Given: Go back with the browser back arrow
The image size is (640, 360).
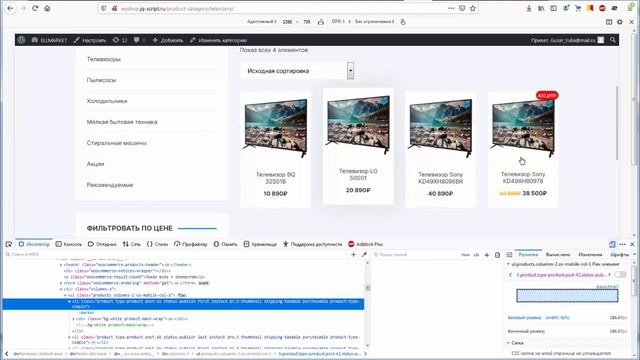Looking at the screenshot, I should click(11, 8).
